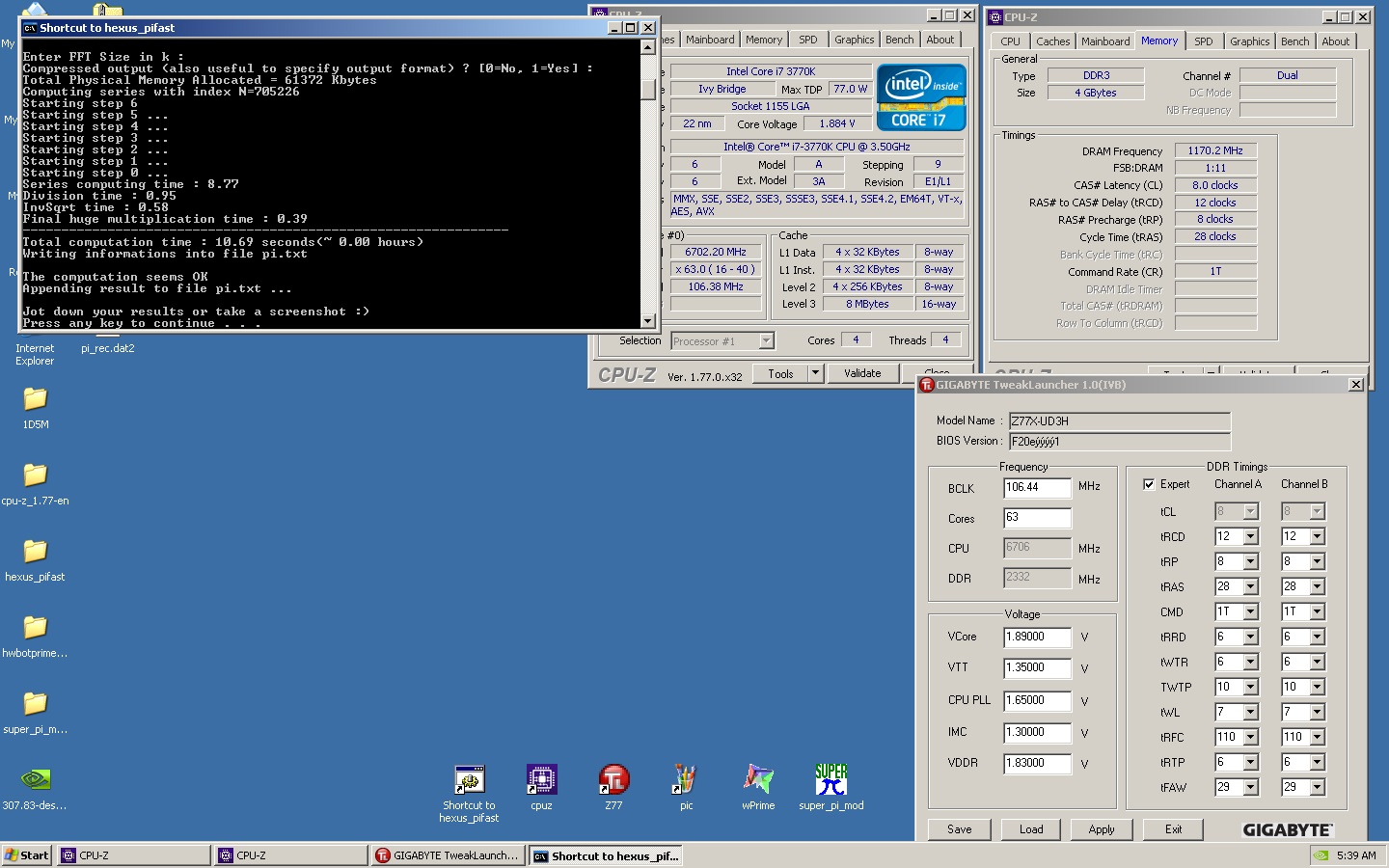Click the console window scroll down arrow
This screenshot has width=1389, height=868.
647,320
